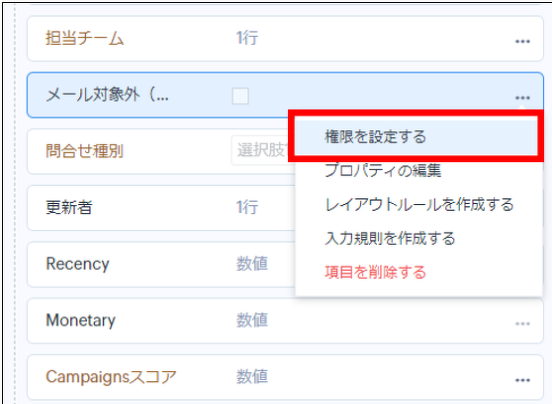Open more options for Campaignsスコア field
The width and height of the screenshot is (552, 404).
tap(522, 380)
